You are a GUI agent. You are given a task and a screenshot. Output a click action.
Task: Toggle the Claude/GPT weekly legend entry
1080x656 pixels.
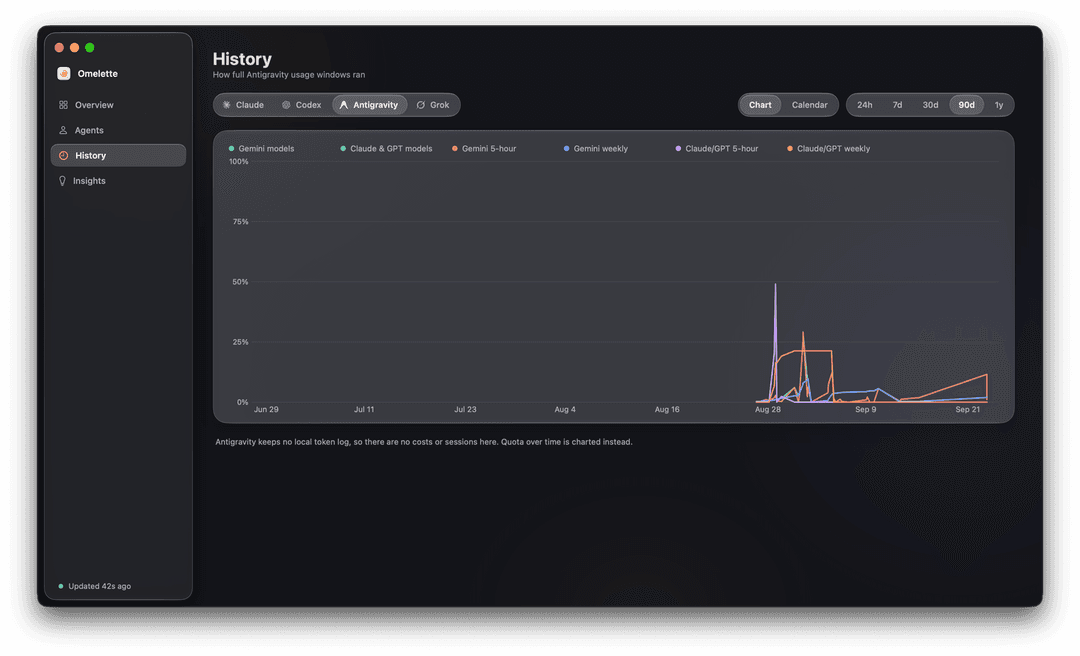pos(829,149)
